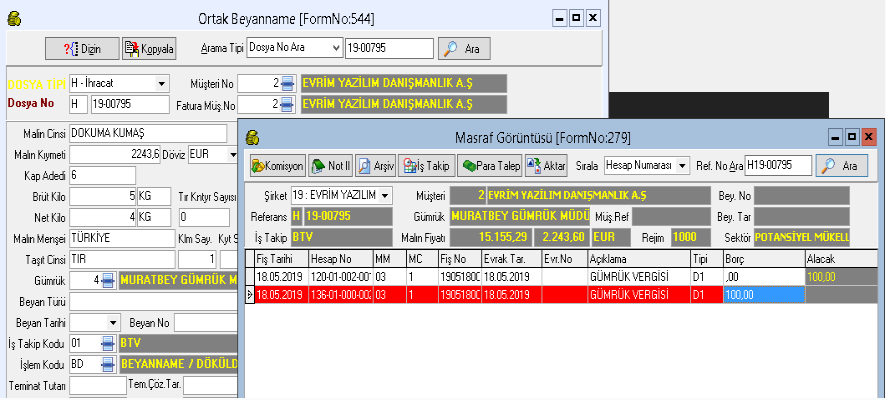
Task: Click the Fiş Tarihi column header
Action: click(282, 259)
